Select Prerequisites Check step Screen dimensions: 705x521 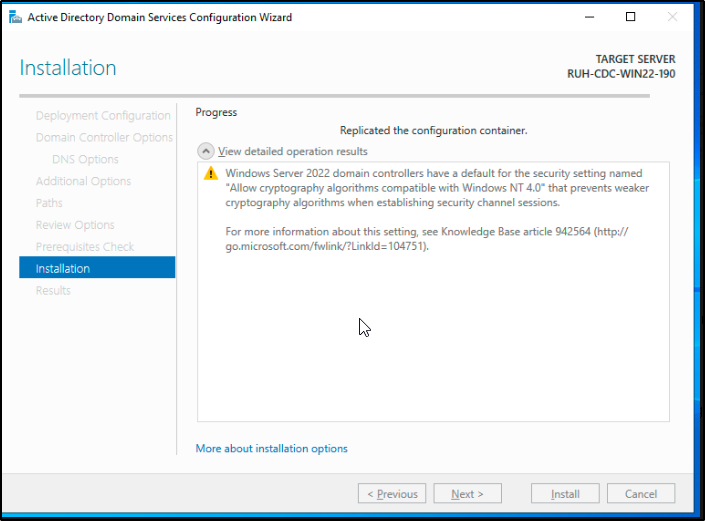(85, 247)
